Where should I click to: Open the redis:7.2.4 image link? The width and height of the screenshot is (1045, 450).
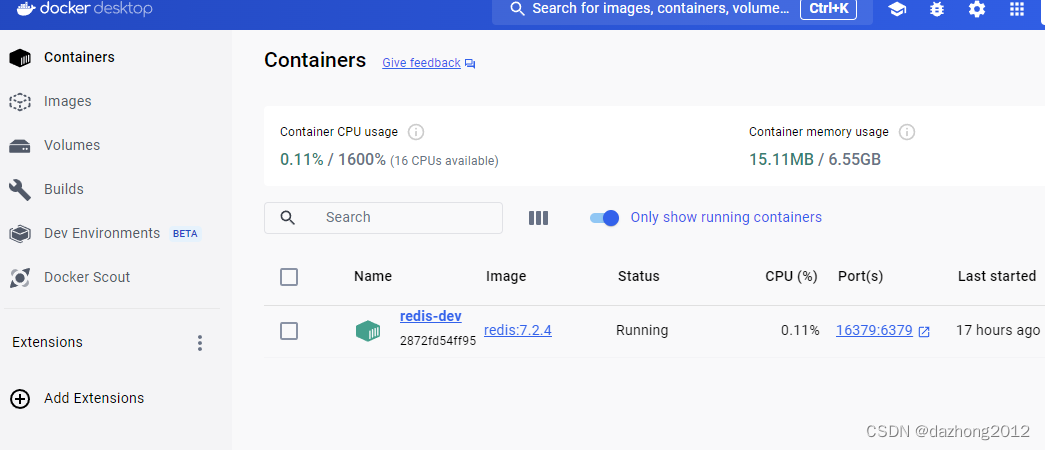tap(518, 331)
